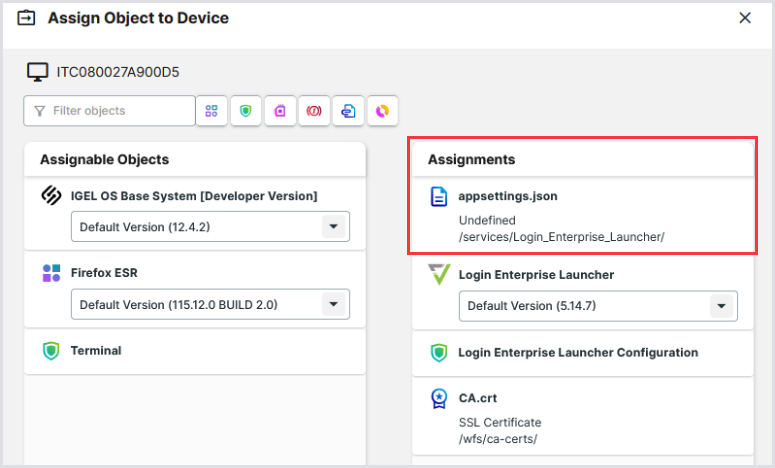Open IGEL OS Base System version dropdown
Image resolution: width=775 pixels, height=468 pixels.
point(332,227)
